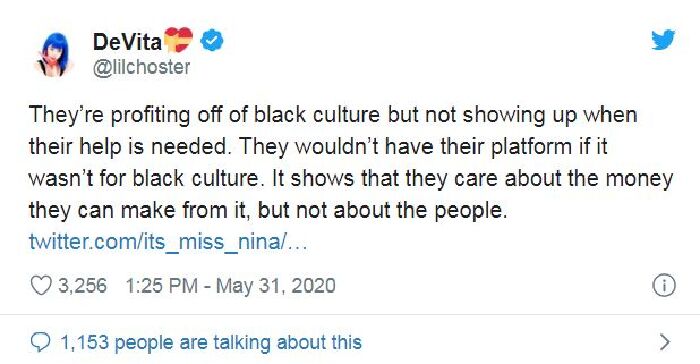Click the May 31, 2020 date

[275, 286]
